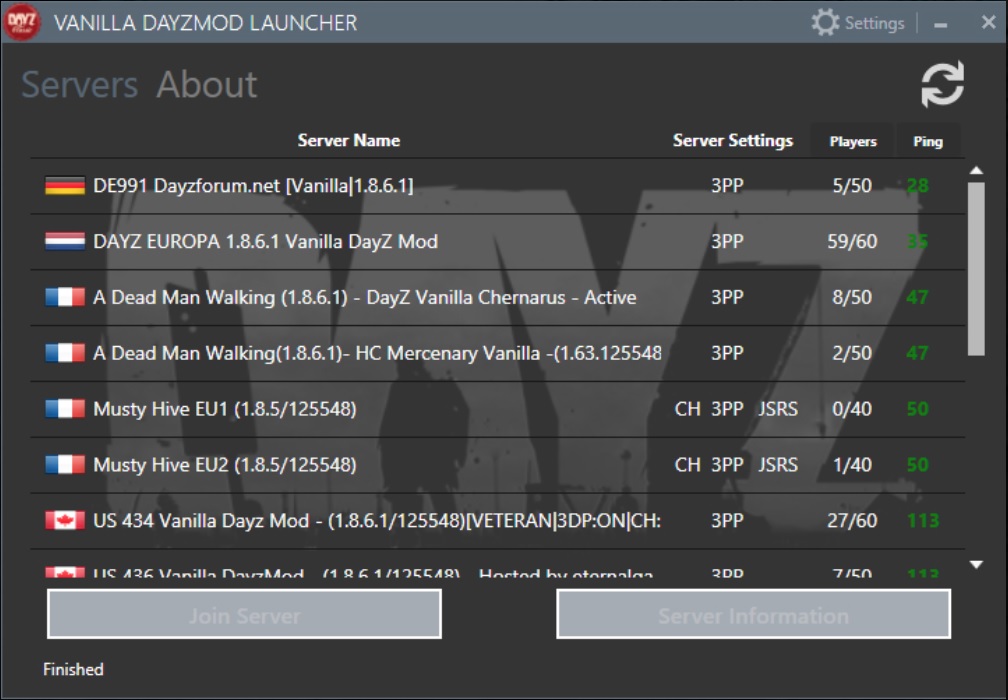The width and height of the screenshot is (1008, 700).
Task: Switch to the Servers tab
Action: coord(80,85)
